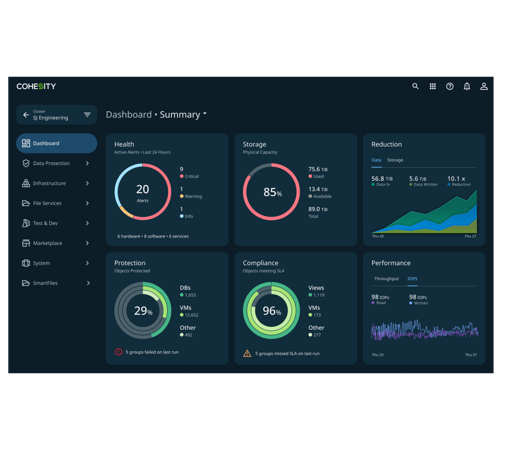Expand the System chevron
Viewport: 520px width, 450px height.
87,263
